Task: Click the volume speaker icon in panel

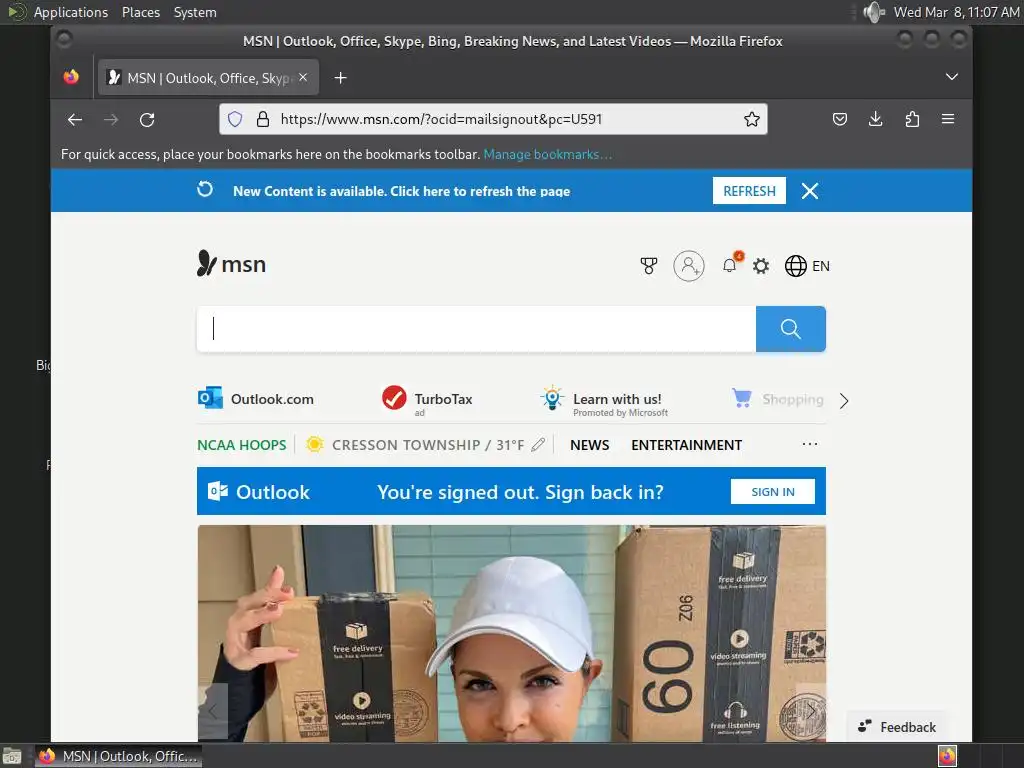Action: 873,12
